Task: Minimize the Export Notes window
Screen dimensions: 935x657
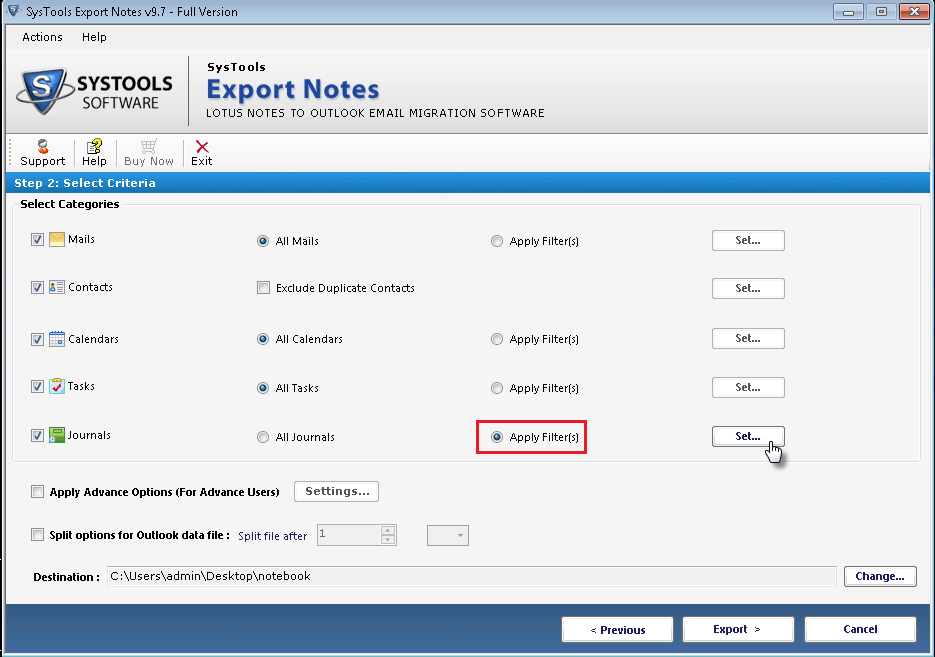Action: 848,11
